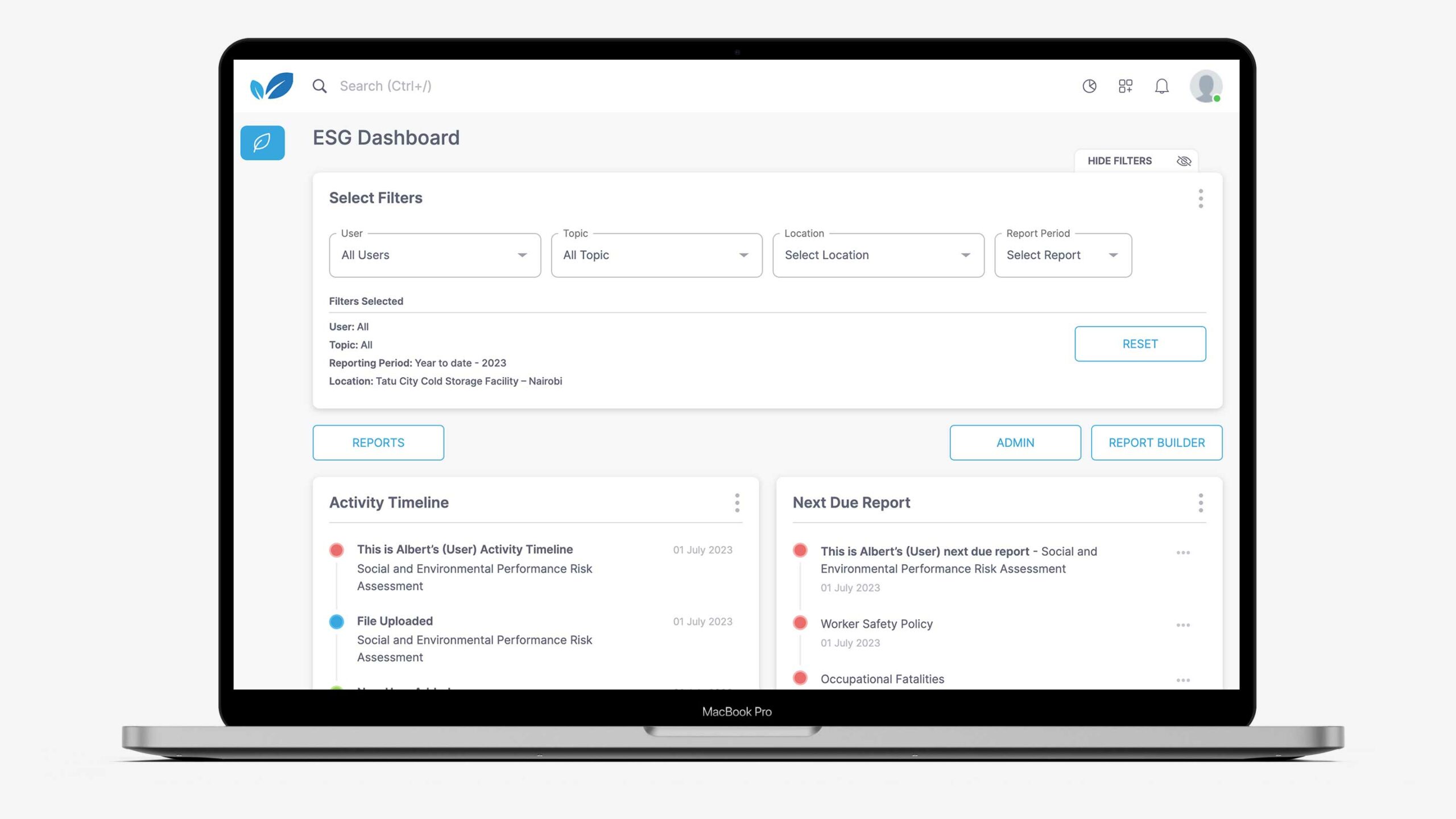Click Worker Safety Policy report item

(x=877, y=624)
